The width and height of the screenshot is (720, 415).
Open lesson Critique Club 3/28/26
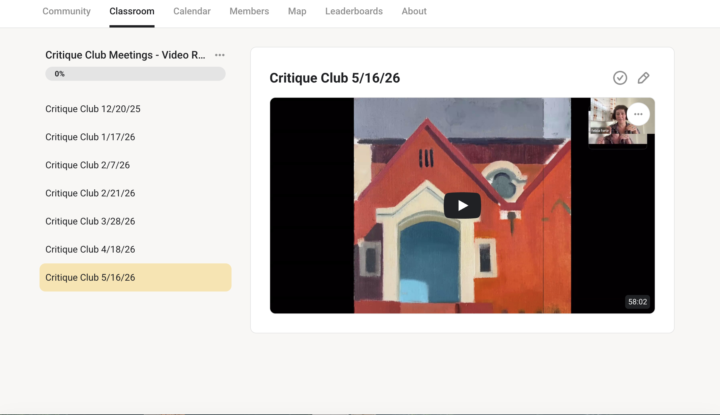[135, 221]
